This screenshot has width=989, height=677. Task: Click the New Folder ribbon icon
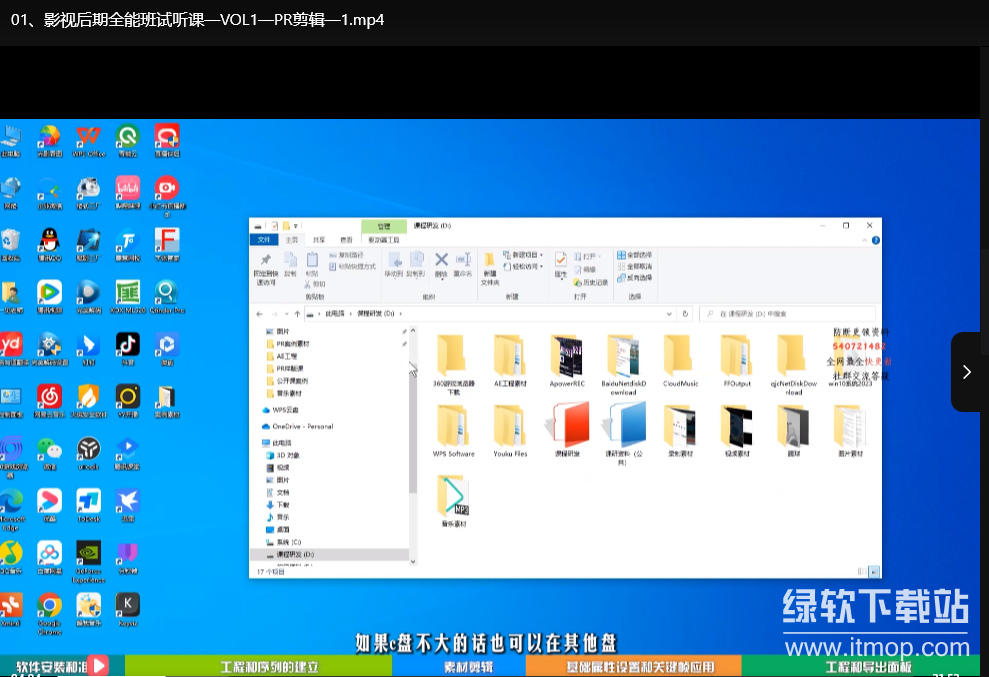click(489, 269)
